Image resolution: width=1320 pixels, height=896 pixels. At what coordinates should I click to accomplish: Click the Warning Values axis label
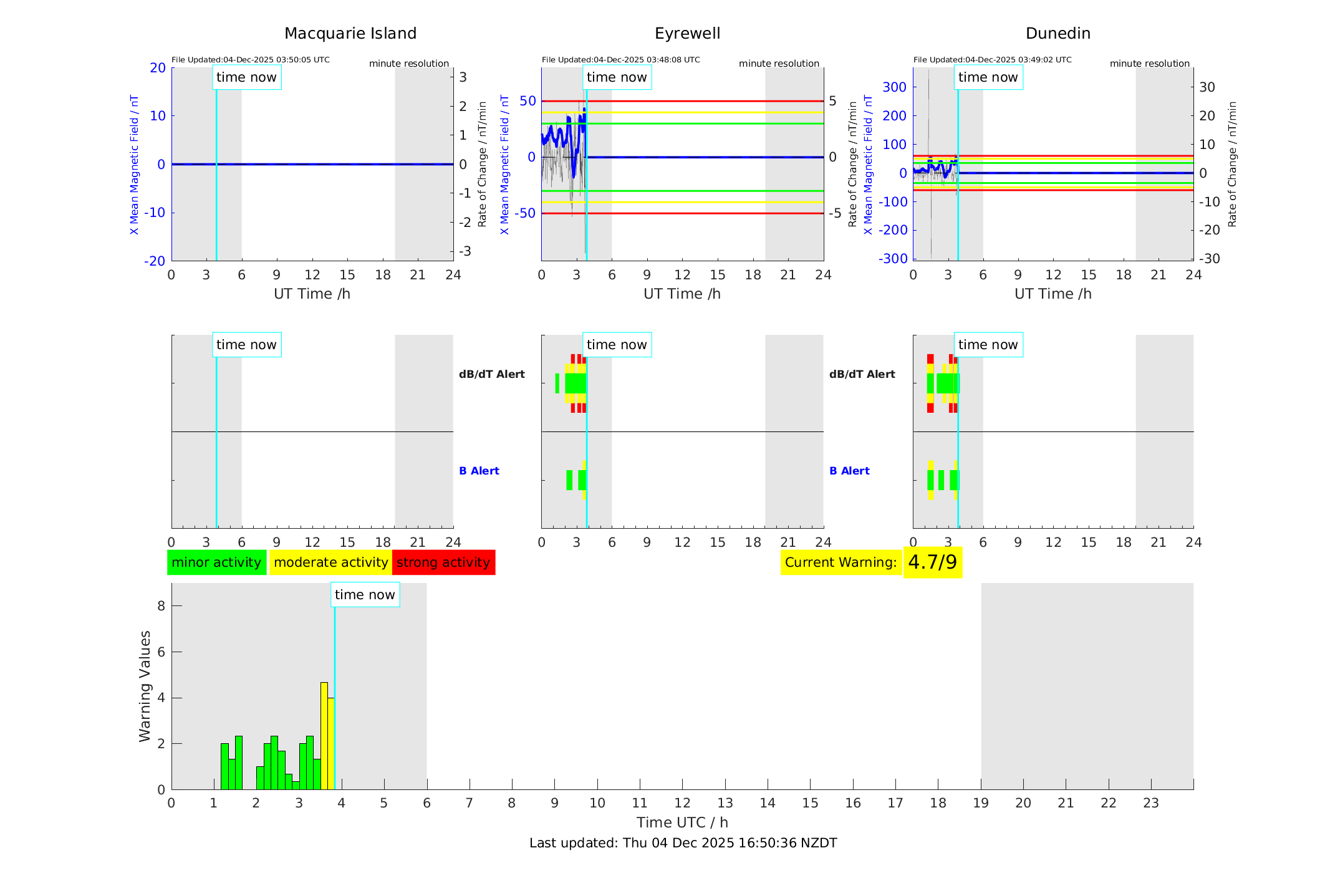(x=145, y=686)
